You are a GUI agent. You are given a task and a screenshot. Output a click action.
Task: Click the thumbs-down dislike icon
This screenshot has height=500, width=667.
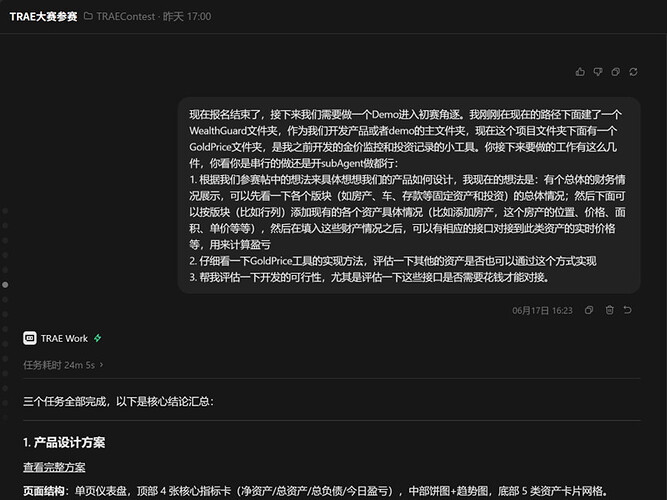[x=598, y=72]
